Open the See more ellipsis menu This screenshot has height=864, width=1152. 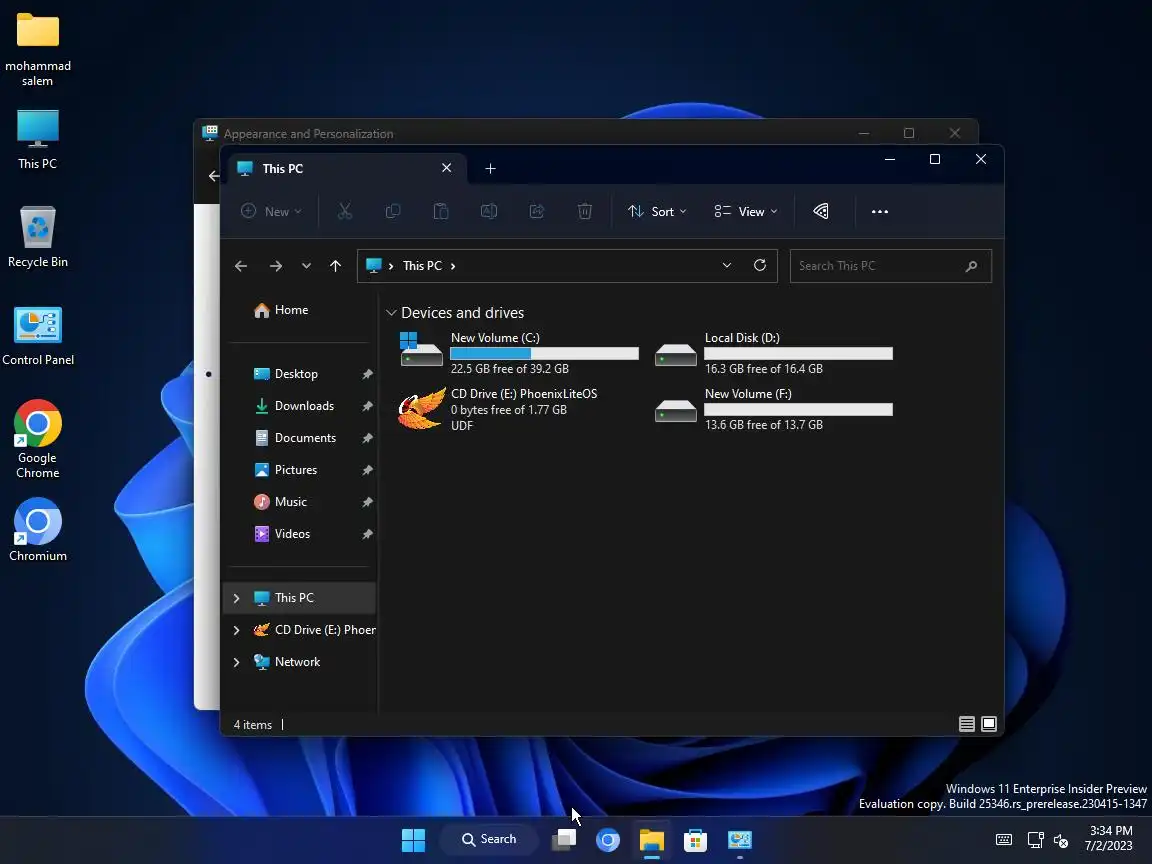879,212
